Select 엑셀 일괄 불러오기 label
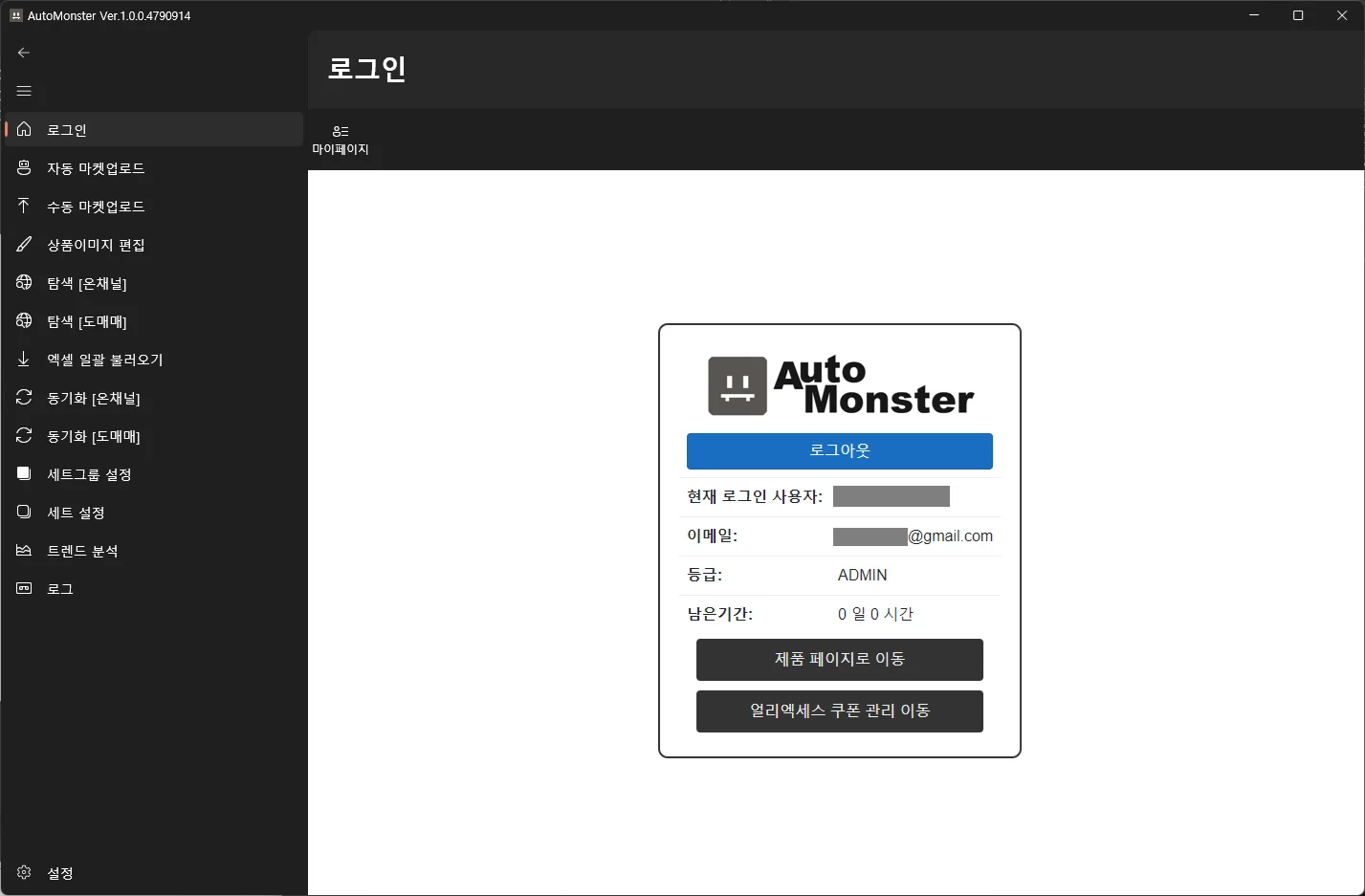This screenshot has height=896, width=1365. point(105,360)
